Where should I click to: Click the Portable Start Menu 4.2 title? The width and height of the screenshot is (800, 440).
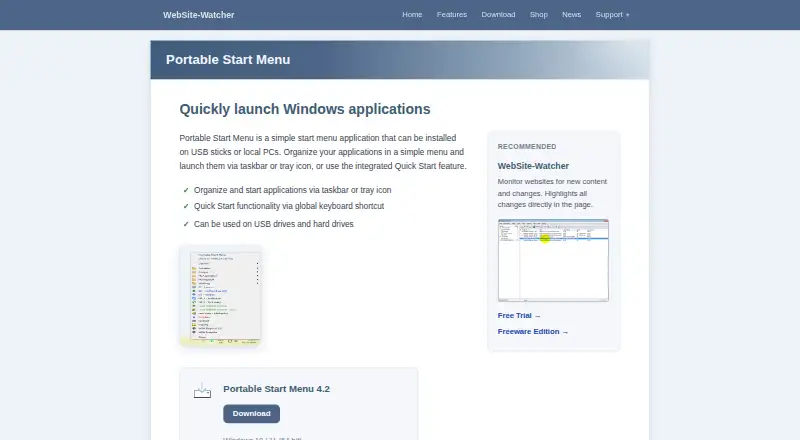click(277, 389)
